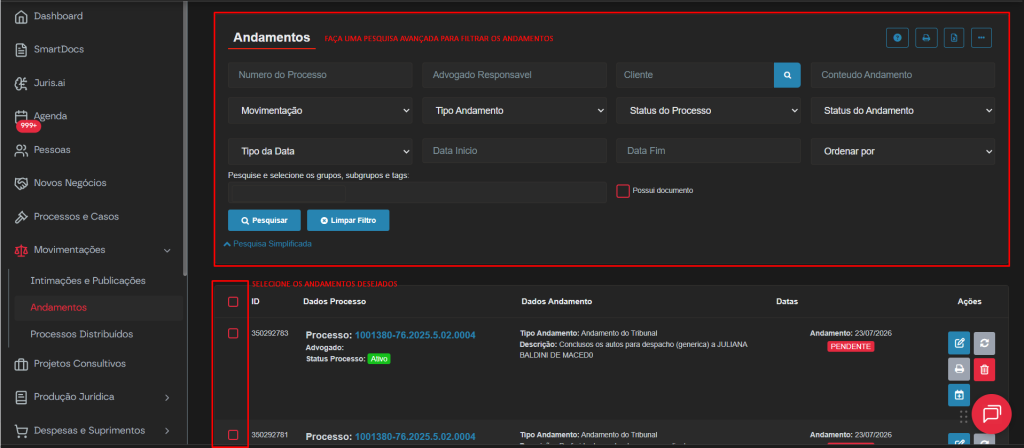The width and height of the screenshot is (1024, 448).
Task: Open the help question-mark icon in Andamentos header
Action: [897, 38]
